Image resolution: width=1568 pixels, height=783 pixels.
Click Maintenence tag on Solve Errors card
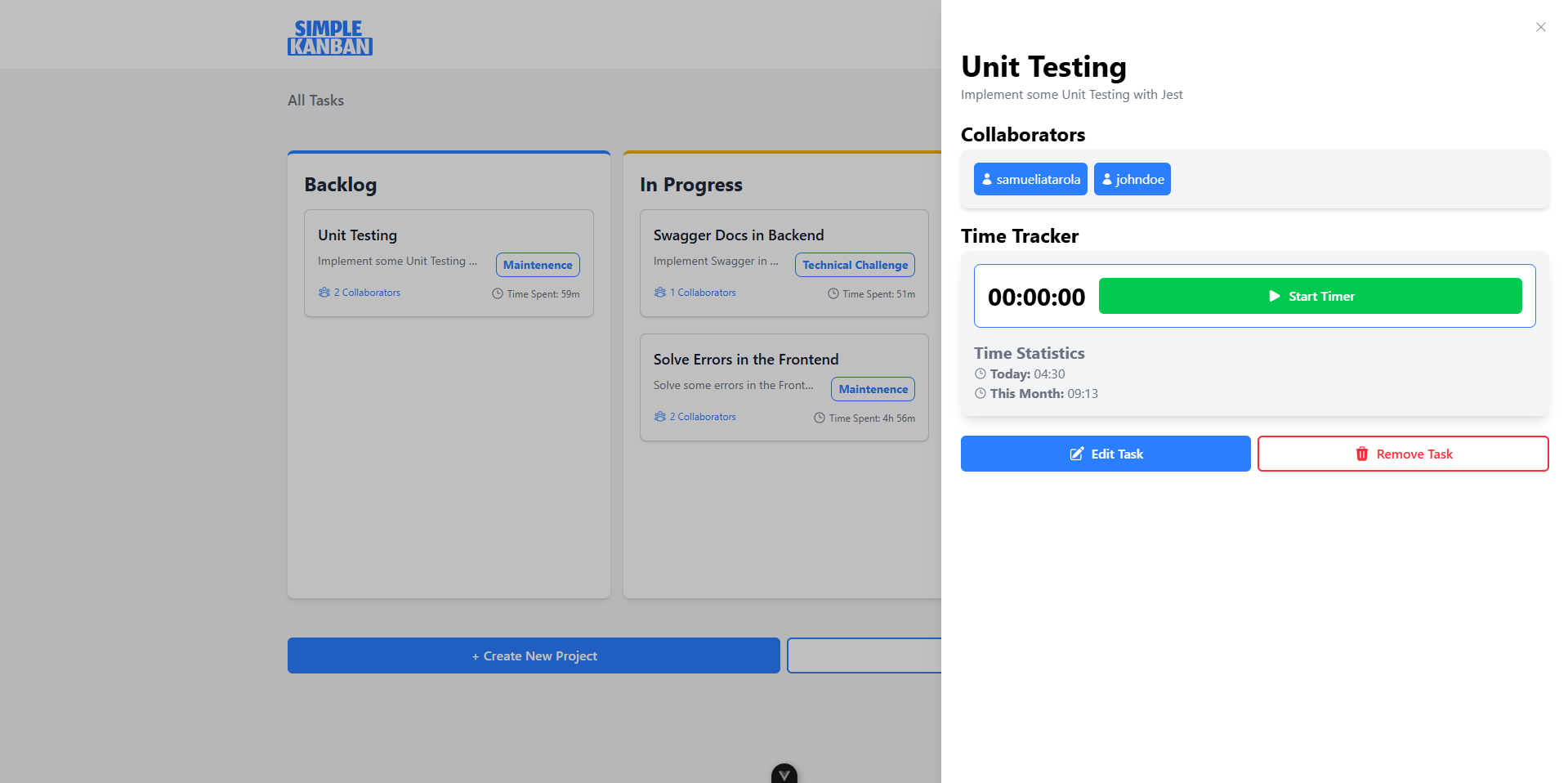873,389
